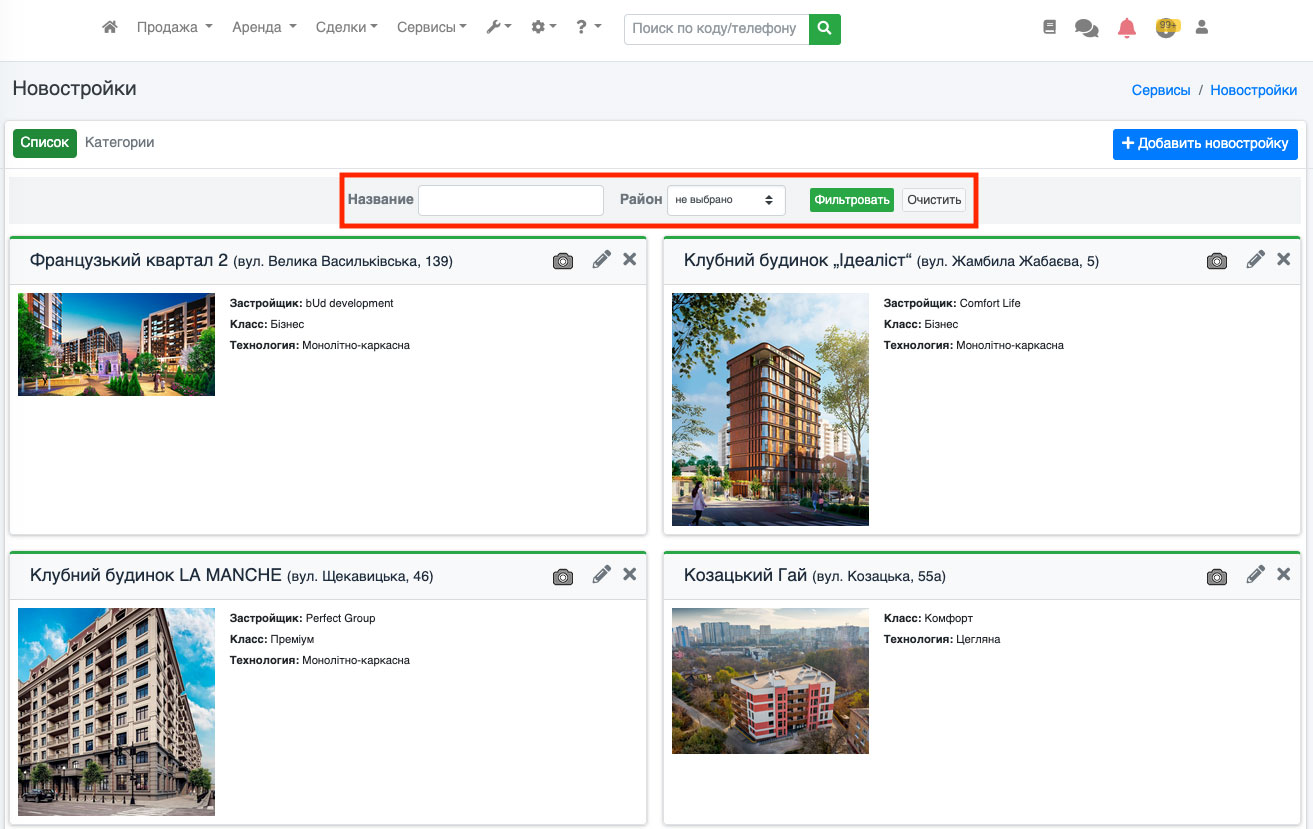Open the user profile icon
1313x829 pixels.
[x=1202, y=28]
